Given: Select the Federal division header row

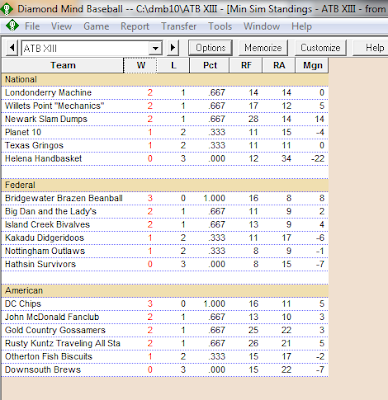Looking at the screenshot, I should coord(165,185).
